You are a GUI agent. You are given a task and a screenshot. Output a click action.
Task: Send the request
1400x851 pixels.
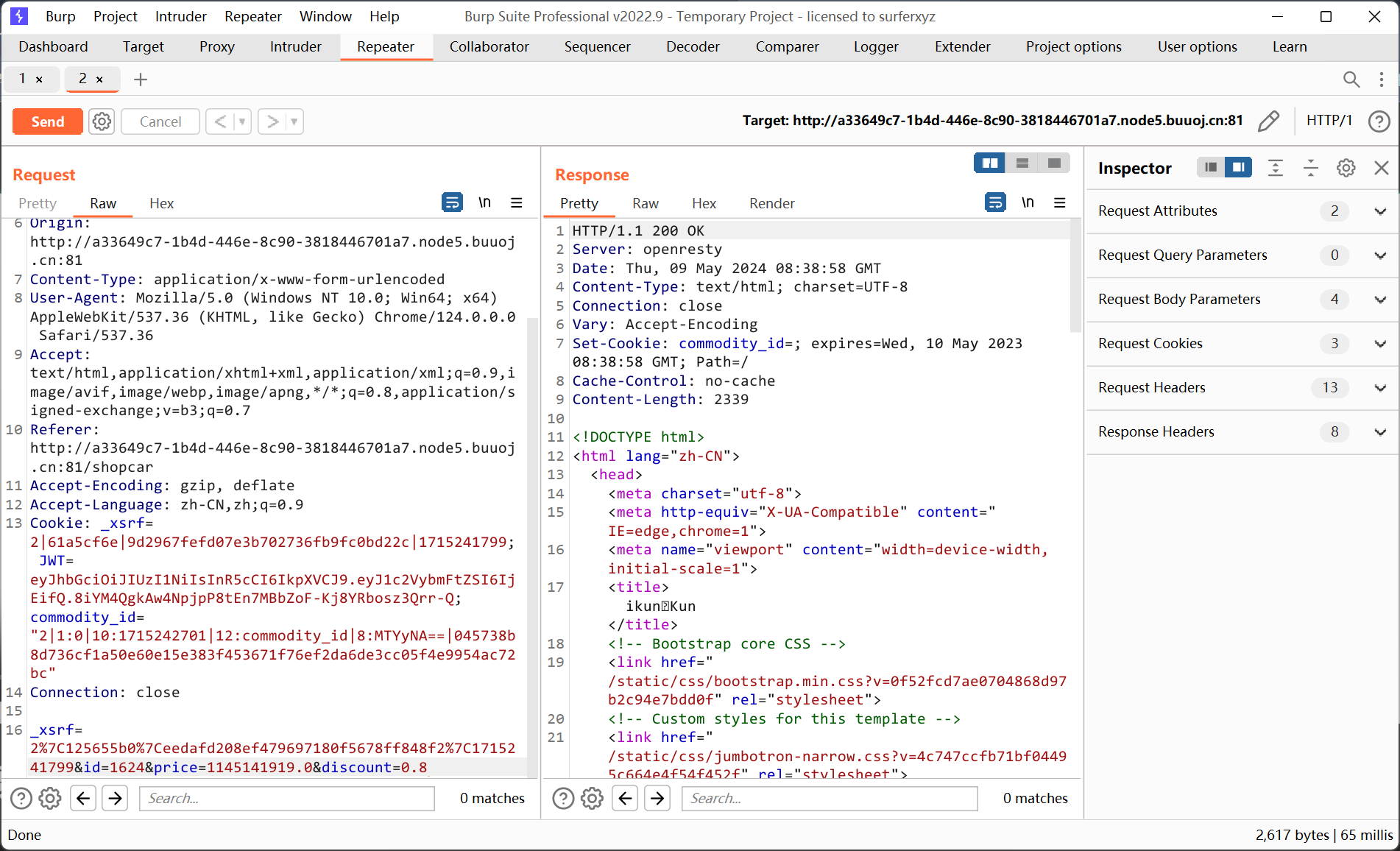pos(47,121)
